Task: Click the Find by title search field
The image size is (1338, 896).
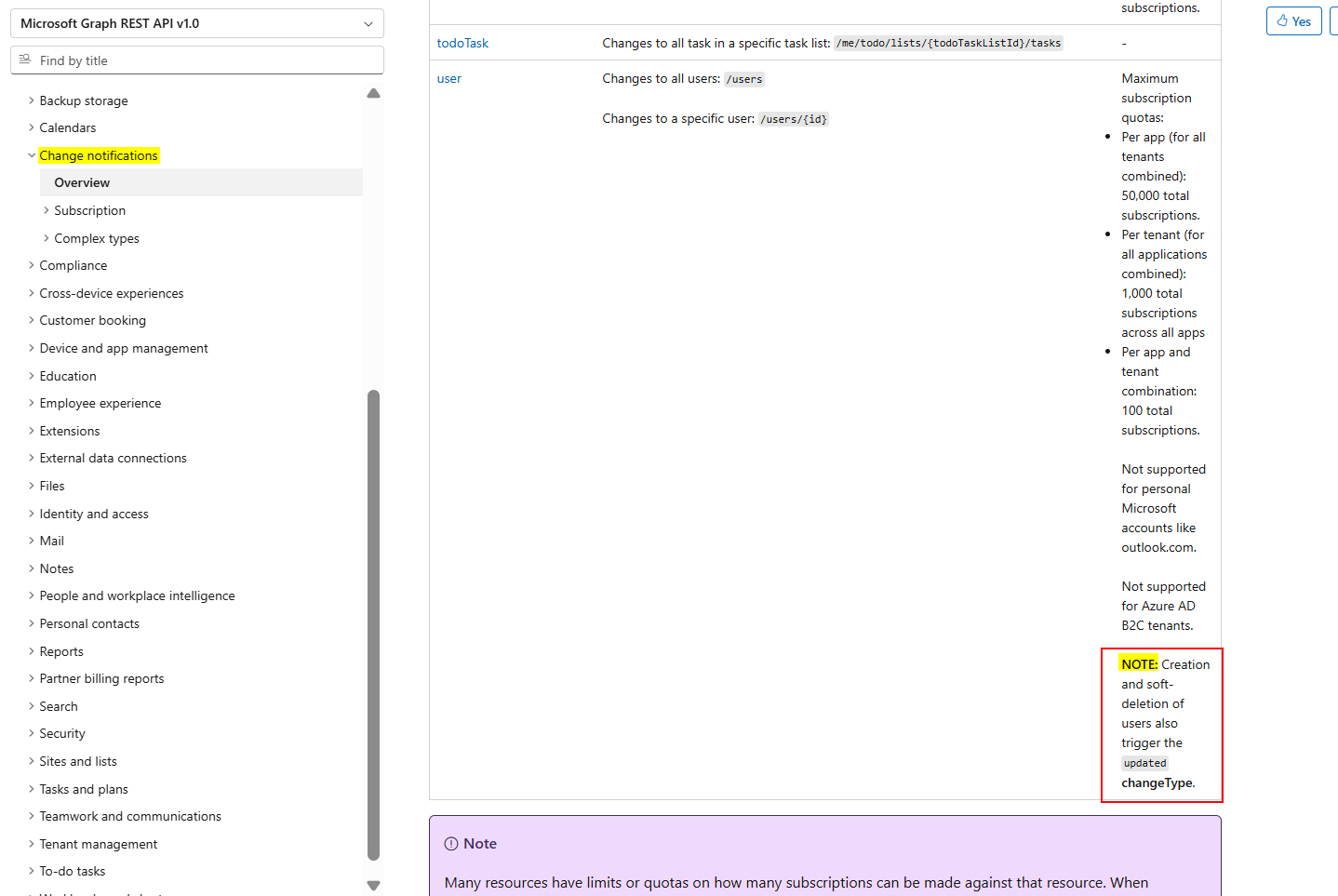Action: tap(197, 60)
